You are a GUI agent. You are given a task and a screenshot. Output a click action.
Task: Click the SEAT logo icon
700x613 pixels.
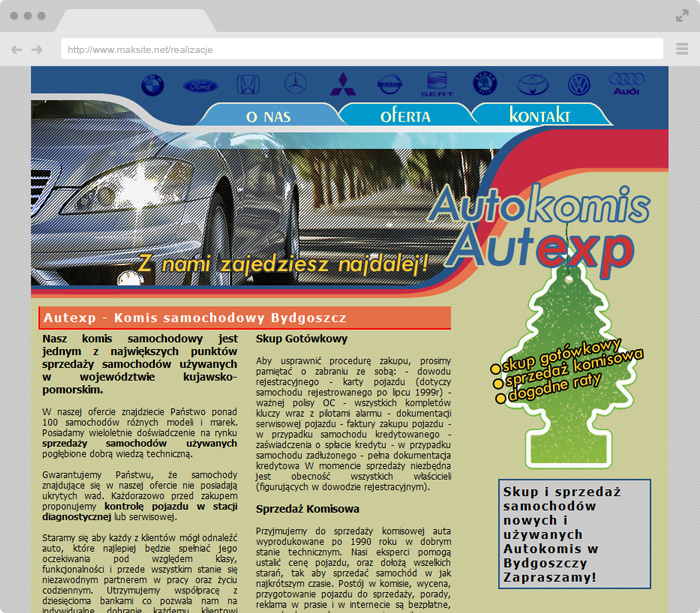tap(437, 84)
